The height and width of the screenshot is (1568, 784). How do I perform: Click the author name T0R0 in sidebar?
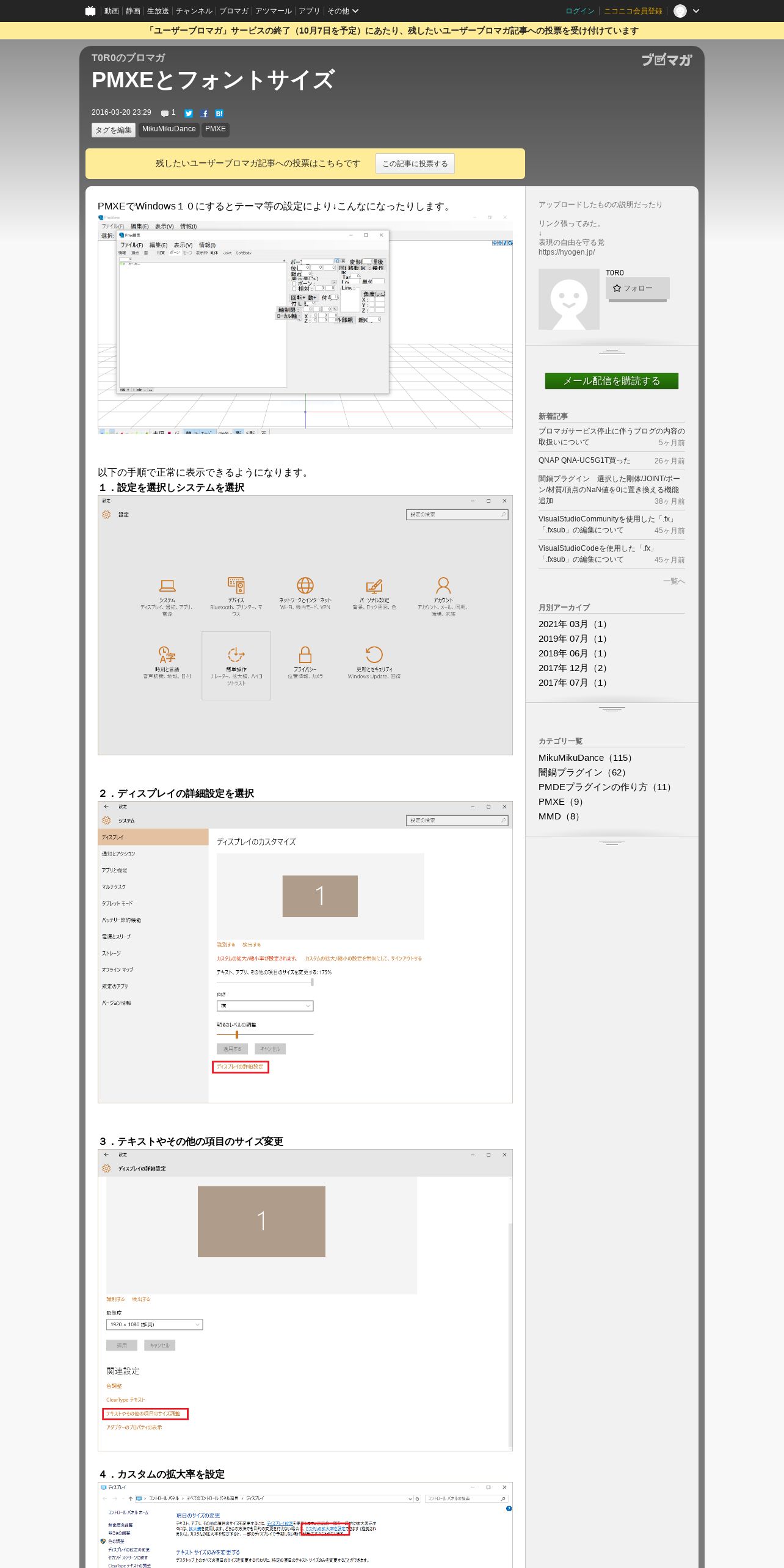point(615,273)
